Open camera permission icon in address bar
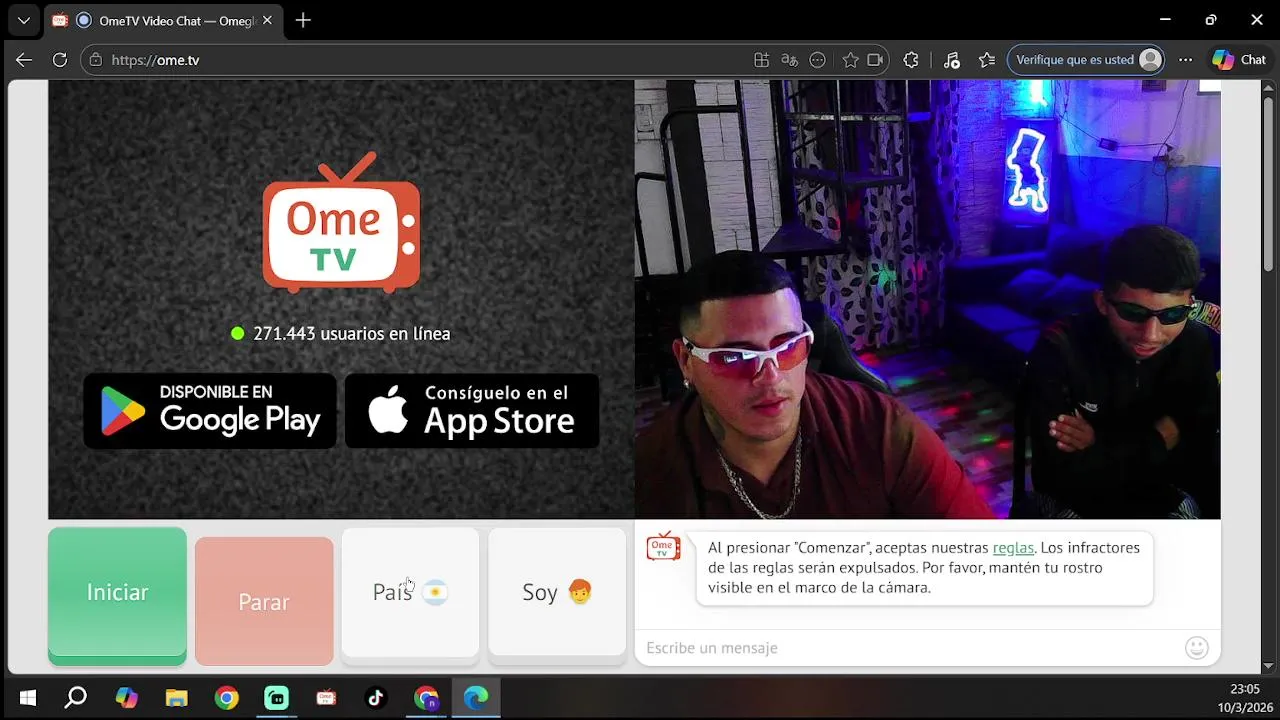Image resolution: width=1280 pixels, height=720 pixels. (876, 60)
